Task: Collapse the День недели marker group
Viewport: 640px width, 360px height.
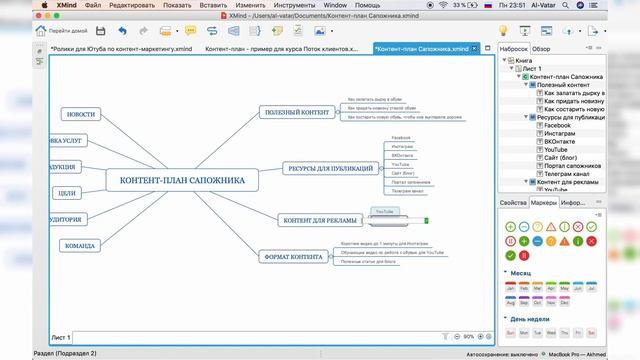Action: pos(505,318)
